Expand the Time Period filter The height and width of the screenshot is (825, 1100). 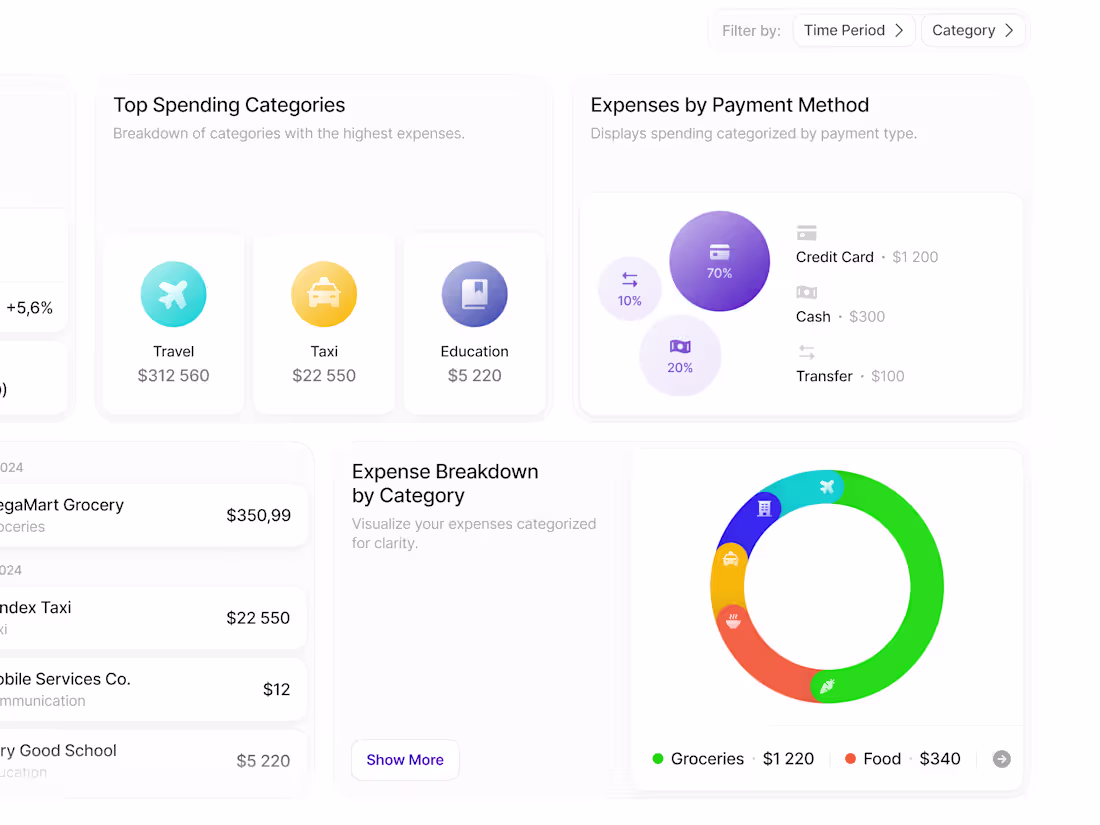(x=854, y=30)
